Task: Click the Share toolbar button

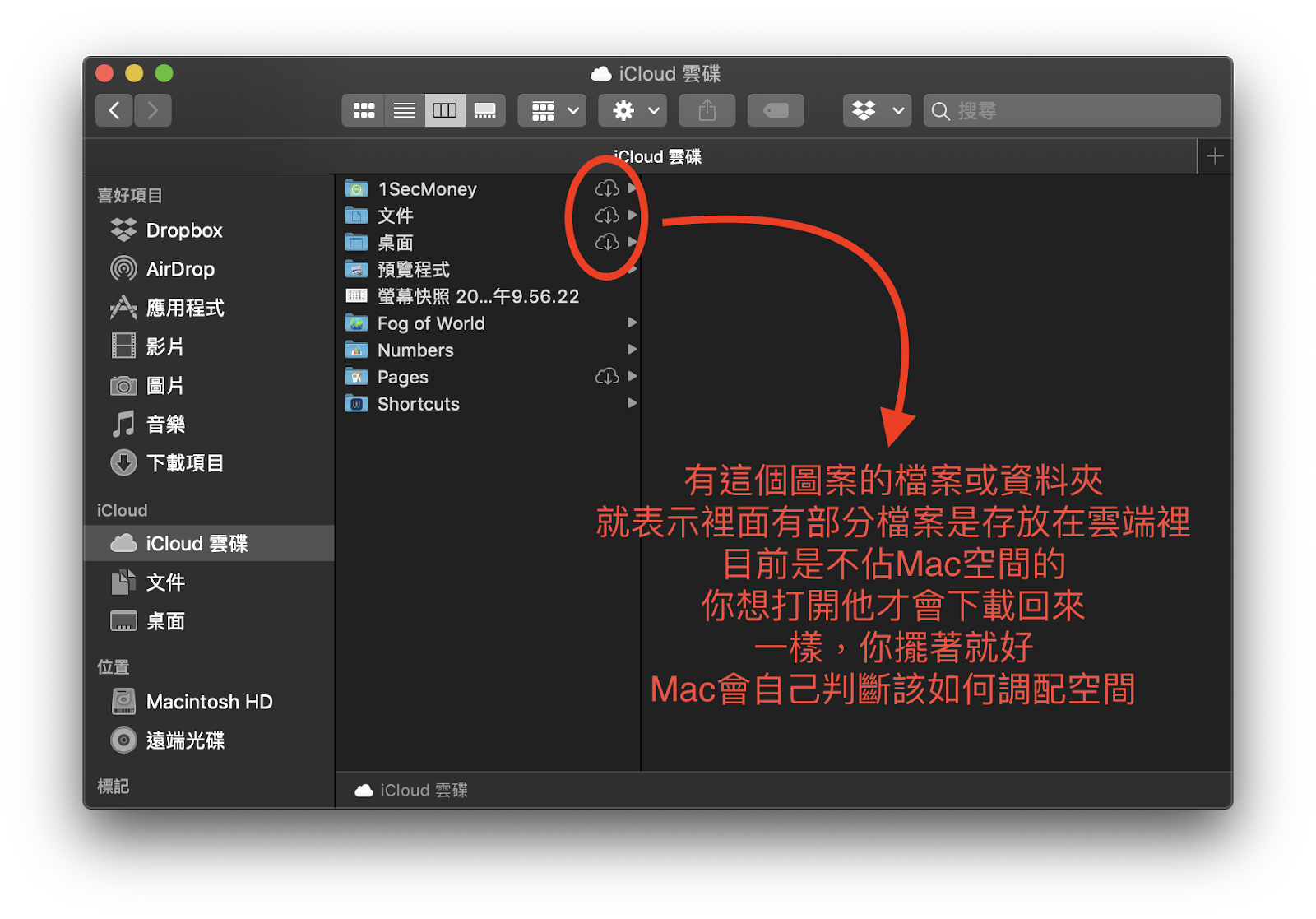Action: (x=707, y=110)
